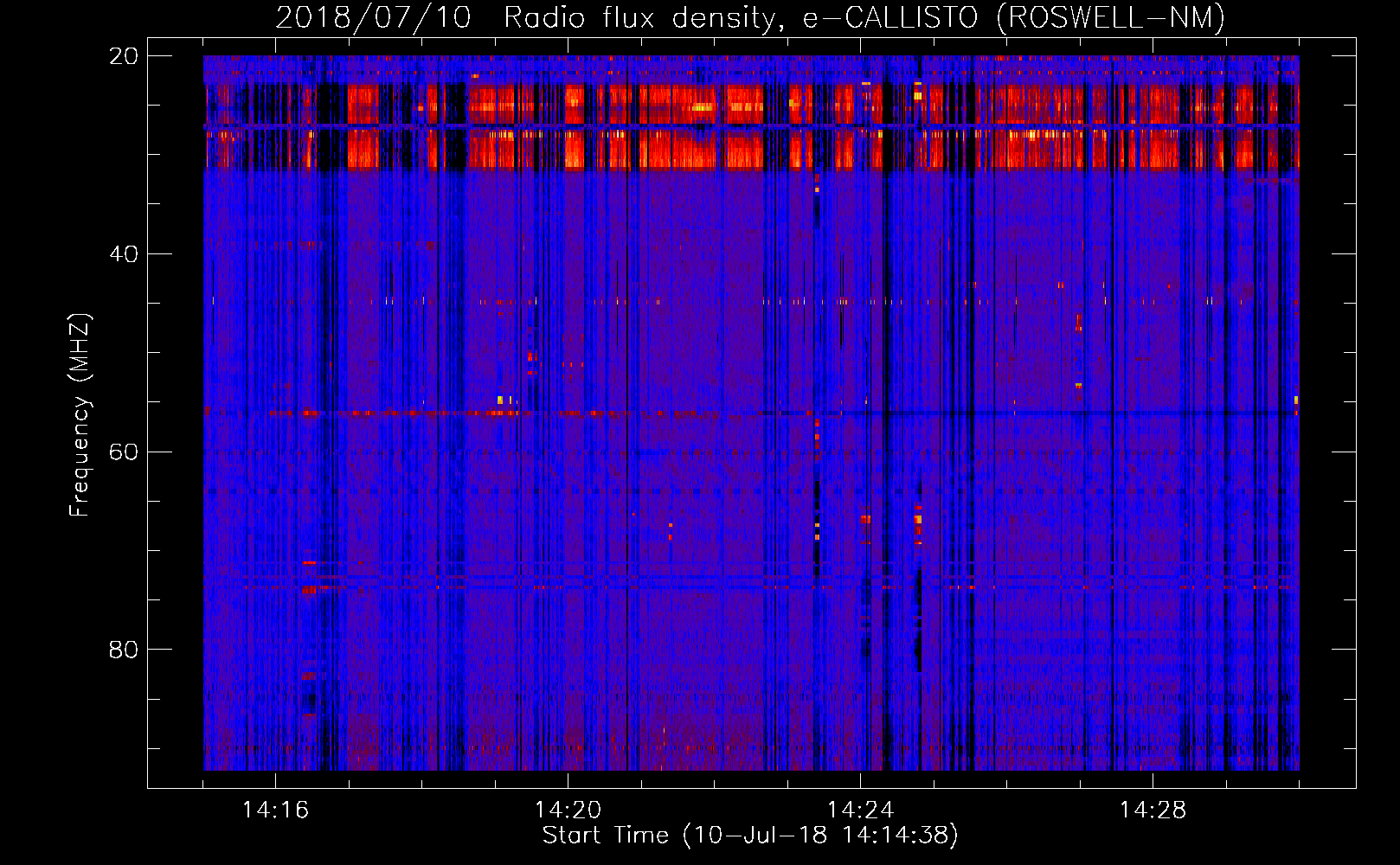Click the 14:28 time tick label
The width and height of the screenshot is (1400, 865).
tap(1153, 811)
